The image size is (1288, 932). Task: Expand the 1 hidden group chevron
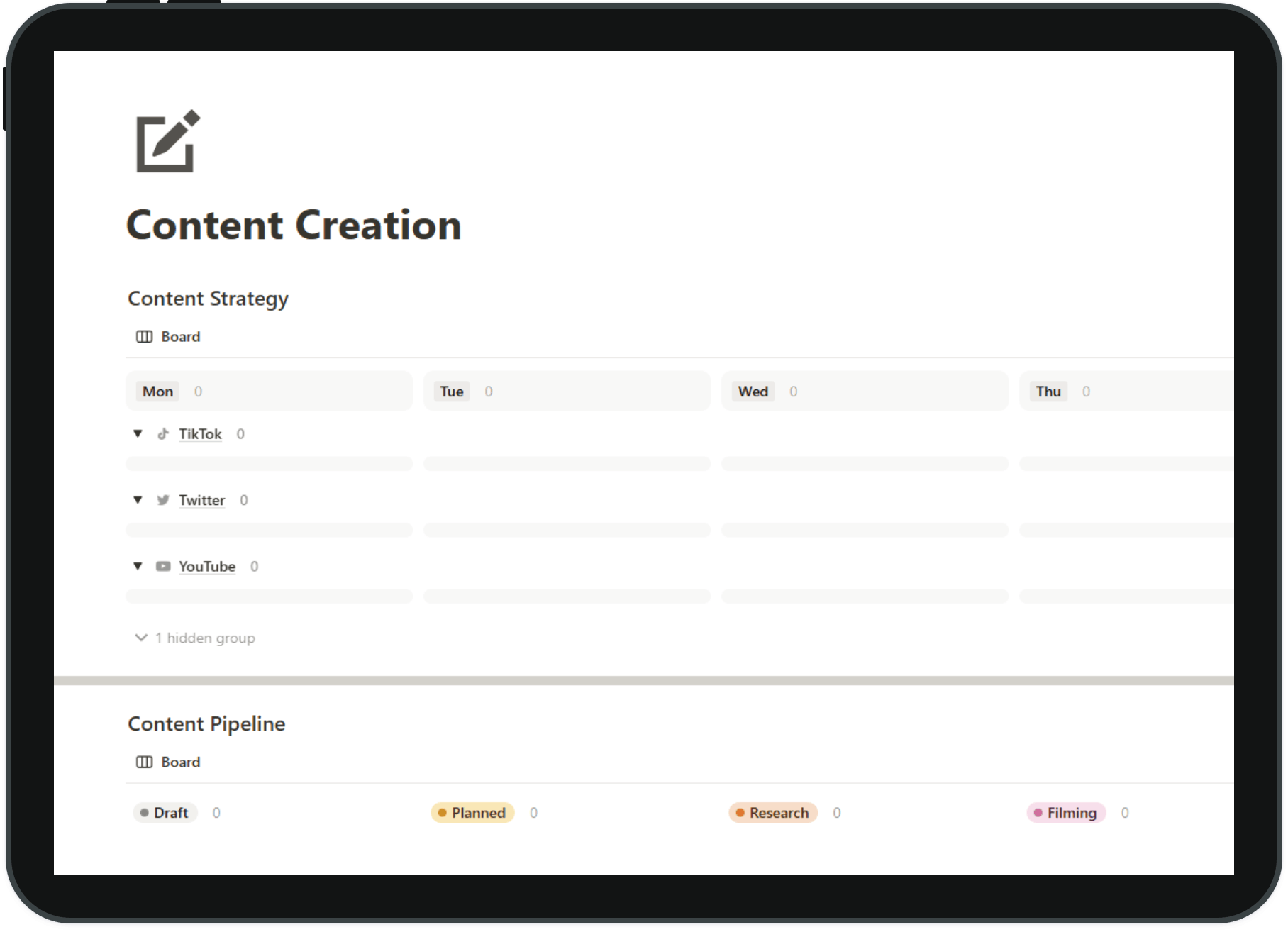tap(141, 638)
